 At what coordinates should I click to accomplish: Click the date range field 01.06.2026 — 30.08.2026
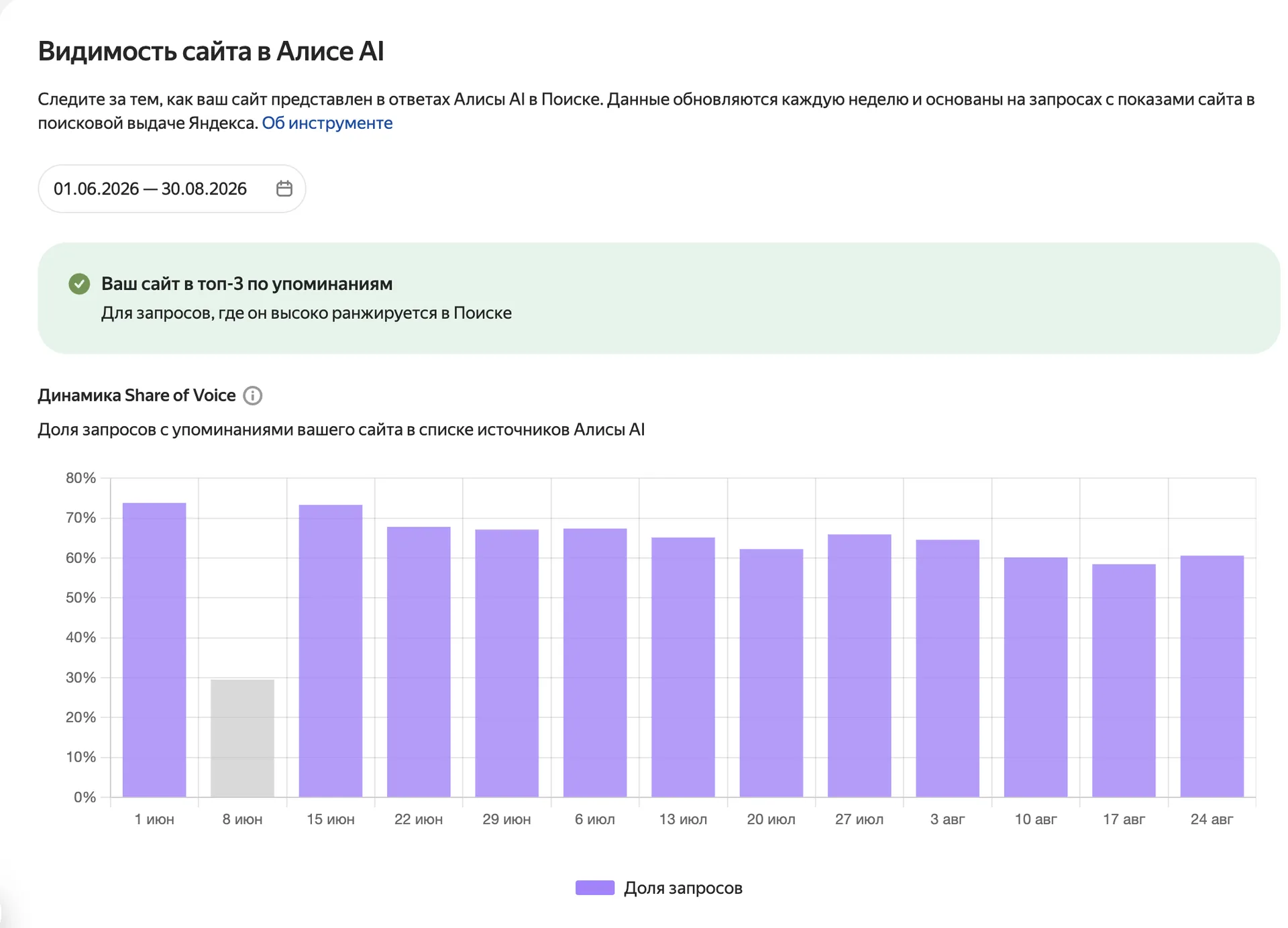(x=172, y=189)
